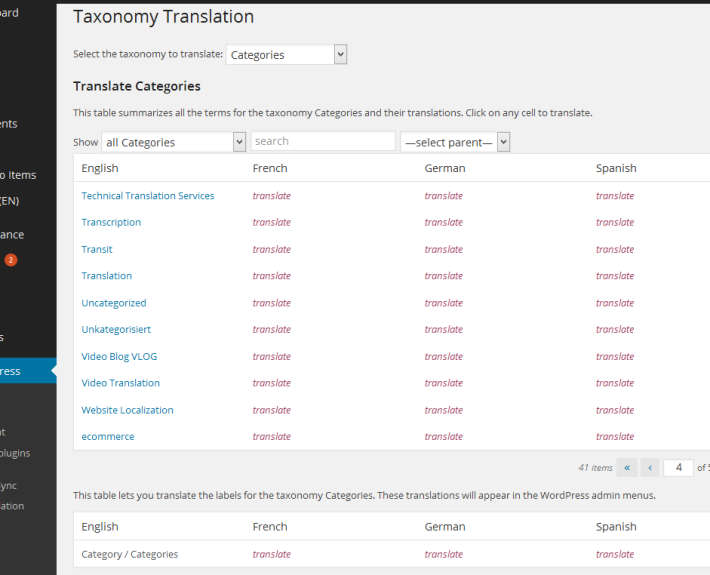Open the select parent dropdown
Viewport: 710px width, 575px height.
tap(455, 142)
